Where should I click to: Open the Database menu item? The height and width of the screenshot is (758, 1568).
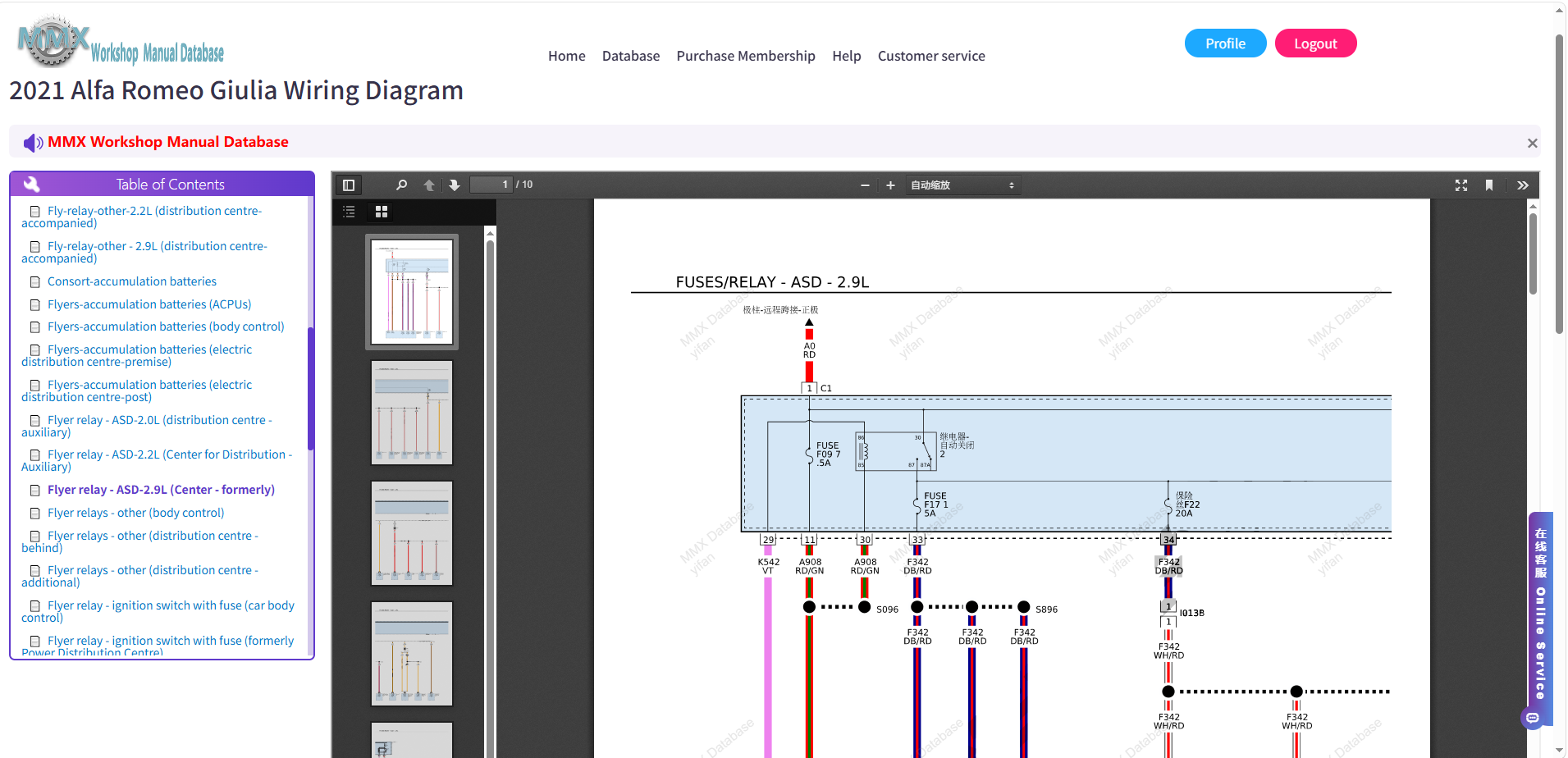pyautogui.click(x=631, y=56)
